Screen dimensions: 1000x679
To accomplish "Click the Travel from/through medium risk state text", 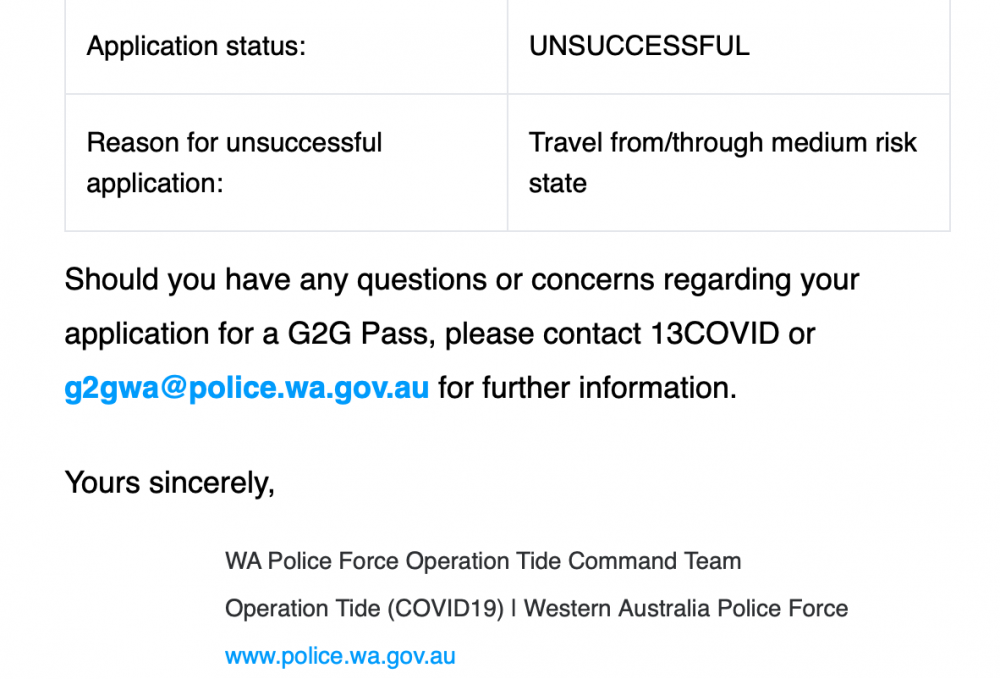I will 722,163.
